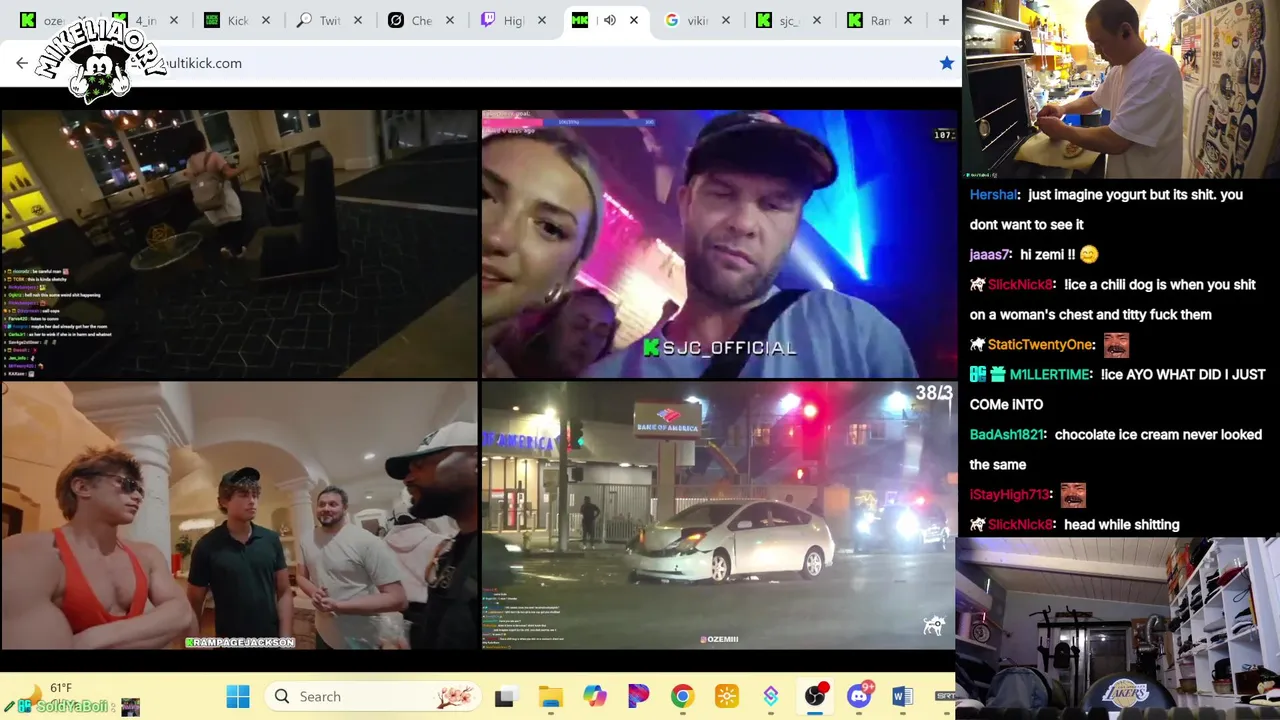Screen dimensions: 1280x720
Task: Switch to OBS Studio on the taskbar
Action: pyautogui.click(x=816, y=697)
